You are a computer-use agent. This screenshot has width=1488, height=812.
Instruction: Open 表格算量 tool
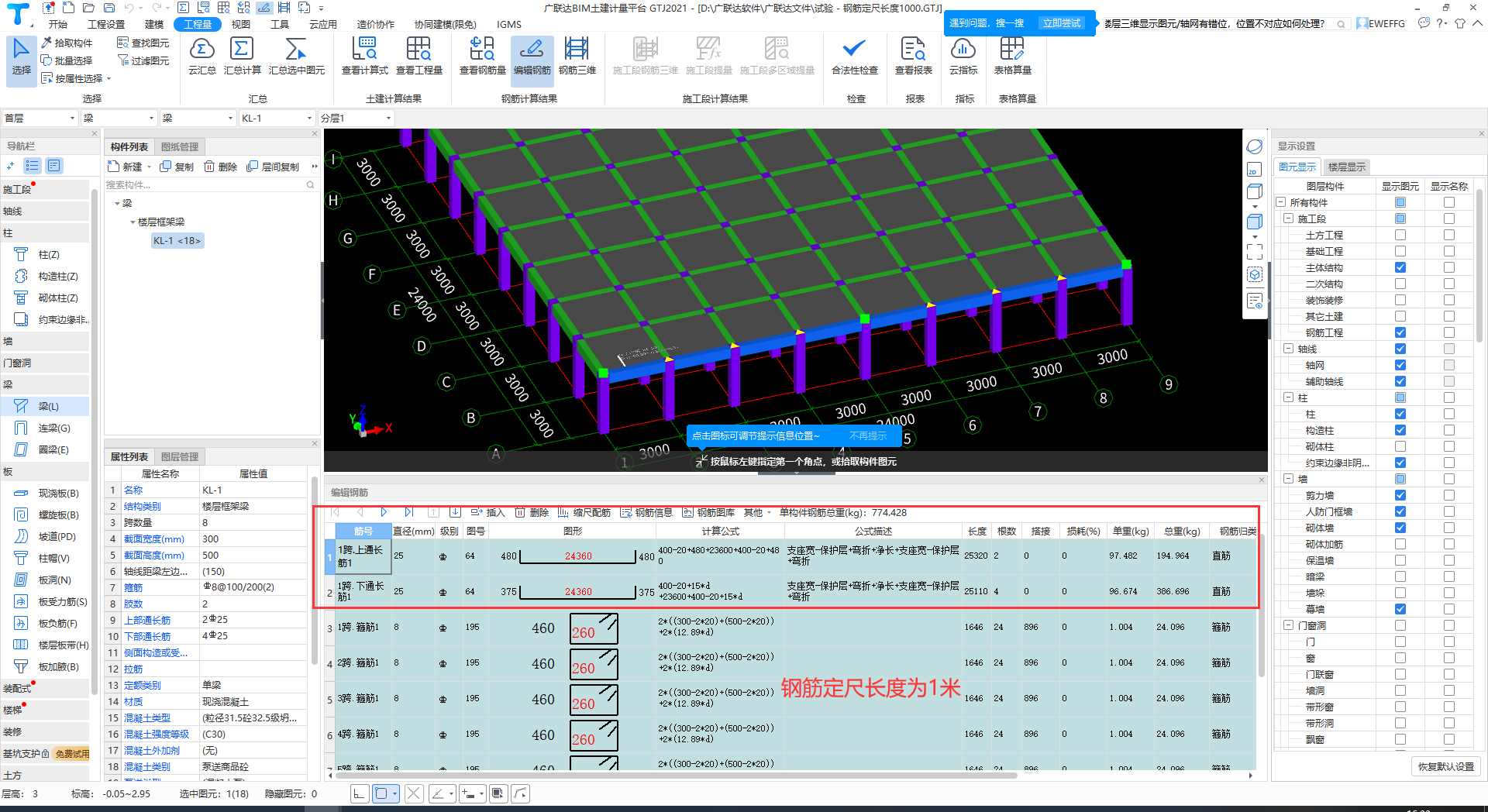click(x=1012, y=56)
